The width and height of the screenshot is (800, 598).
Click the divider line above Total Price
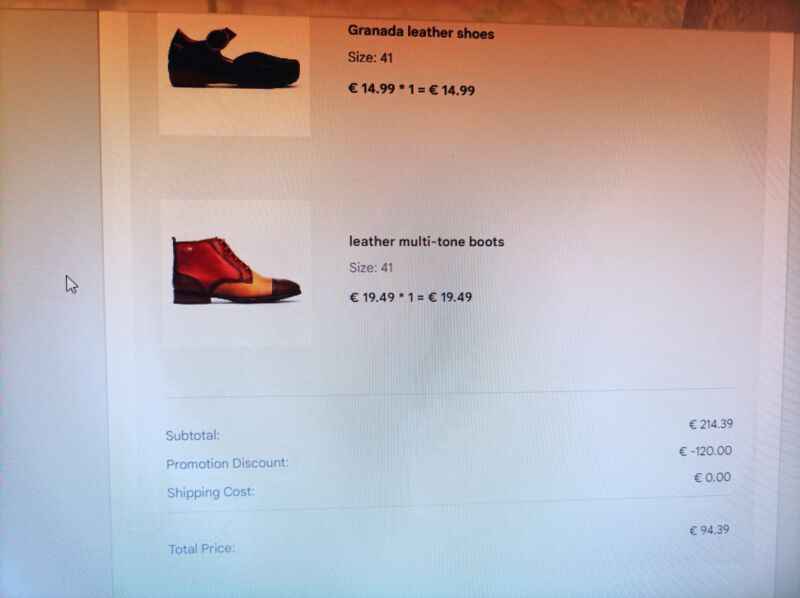click(x=449, y=503)
